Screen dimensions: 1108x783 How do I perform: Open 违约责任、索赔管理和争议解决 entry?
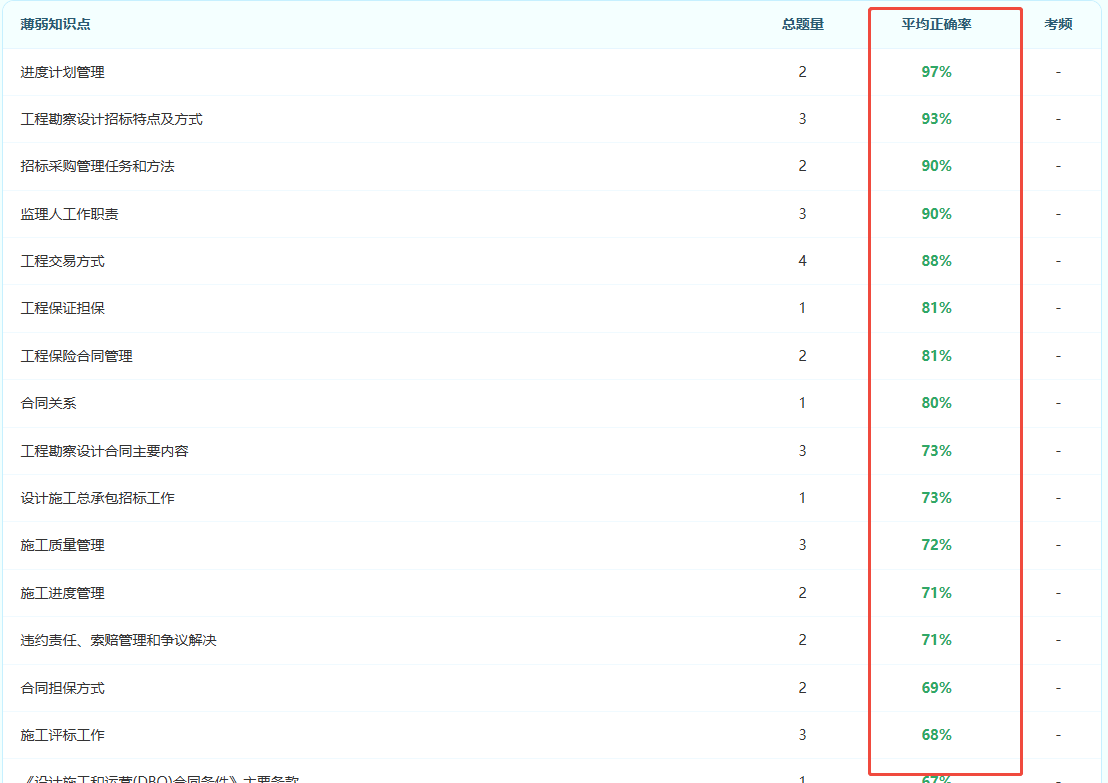coord(118,640)
